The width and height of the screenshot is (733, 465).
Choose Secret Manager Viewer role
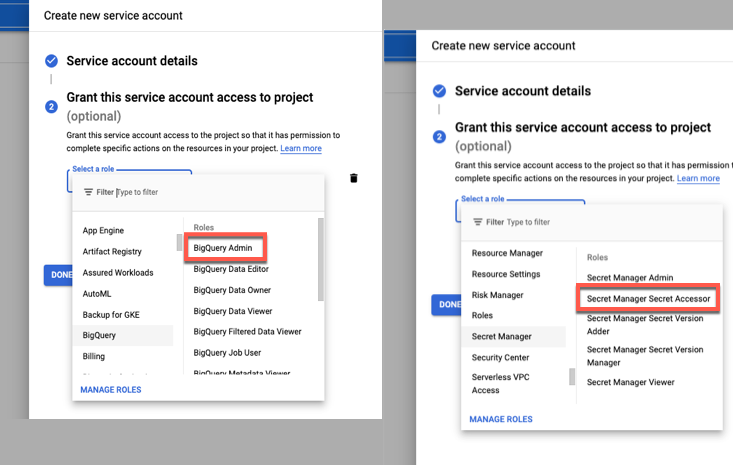[631, 382]
